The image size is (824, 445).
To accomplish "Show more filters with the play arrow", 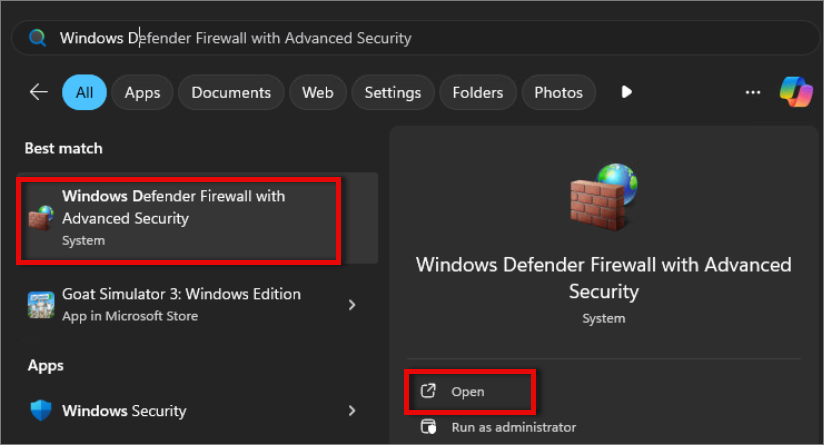I will point(626,92).
